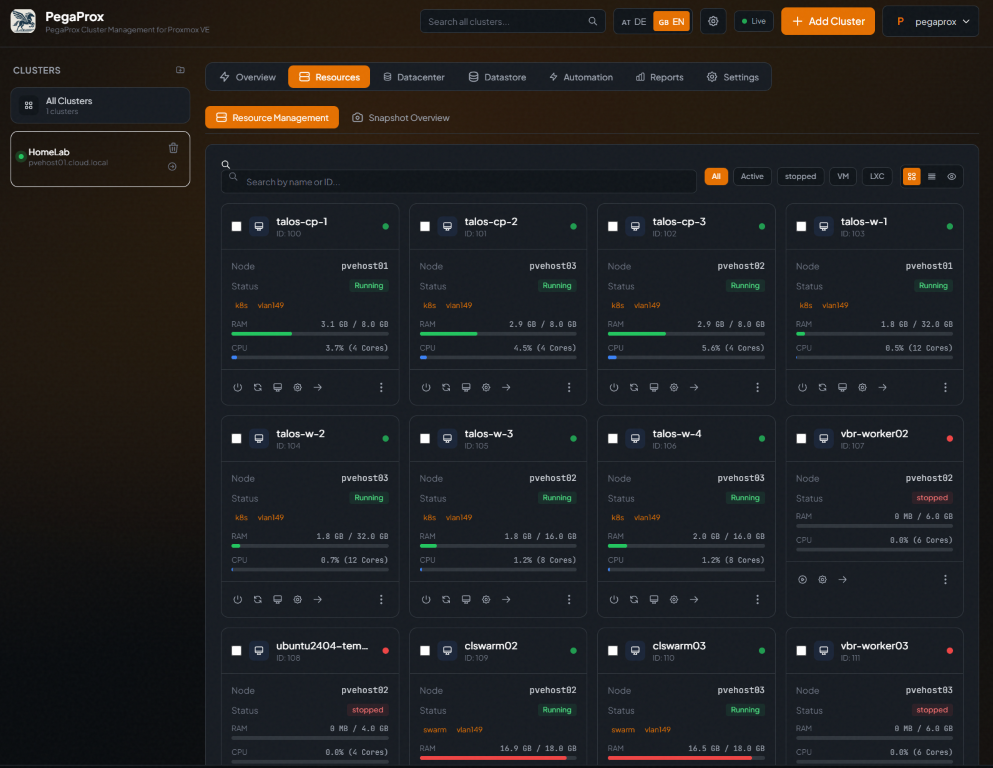This screenshot has width=993, height=768.
Task: Click the start icon on vbr-worker02 card
Action: pyautogui.click(x=802, y=579)
